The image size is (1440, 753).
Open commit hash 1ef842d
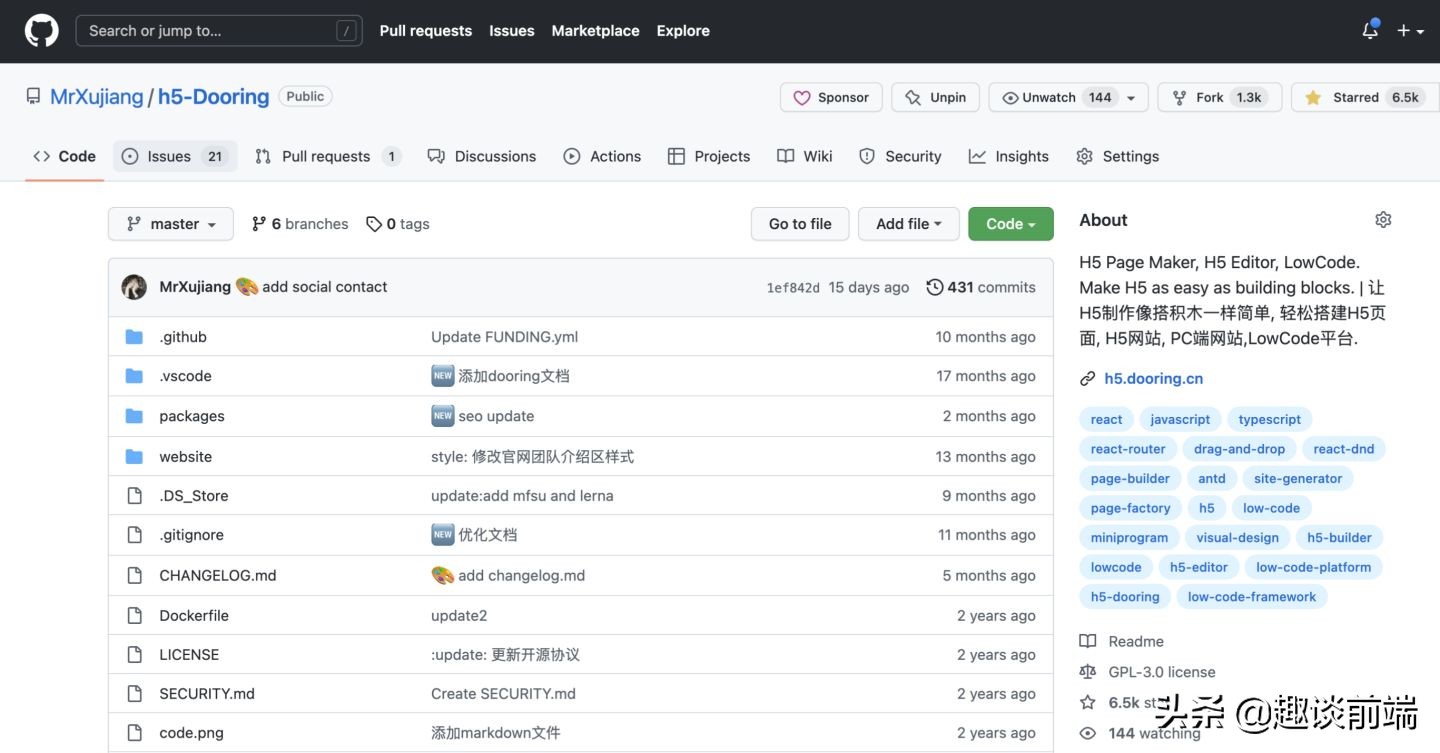[793, 288]
